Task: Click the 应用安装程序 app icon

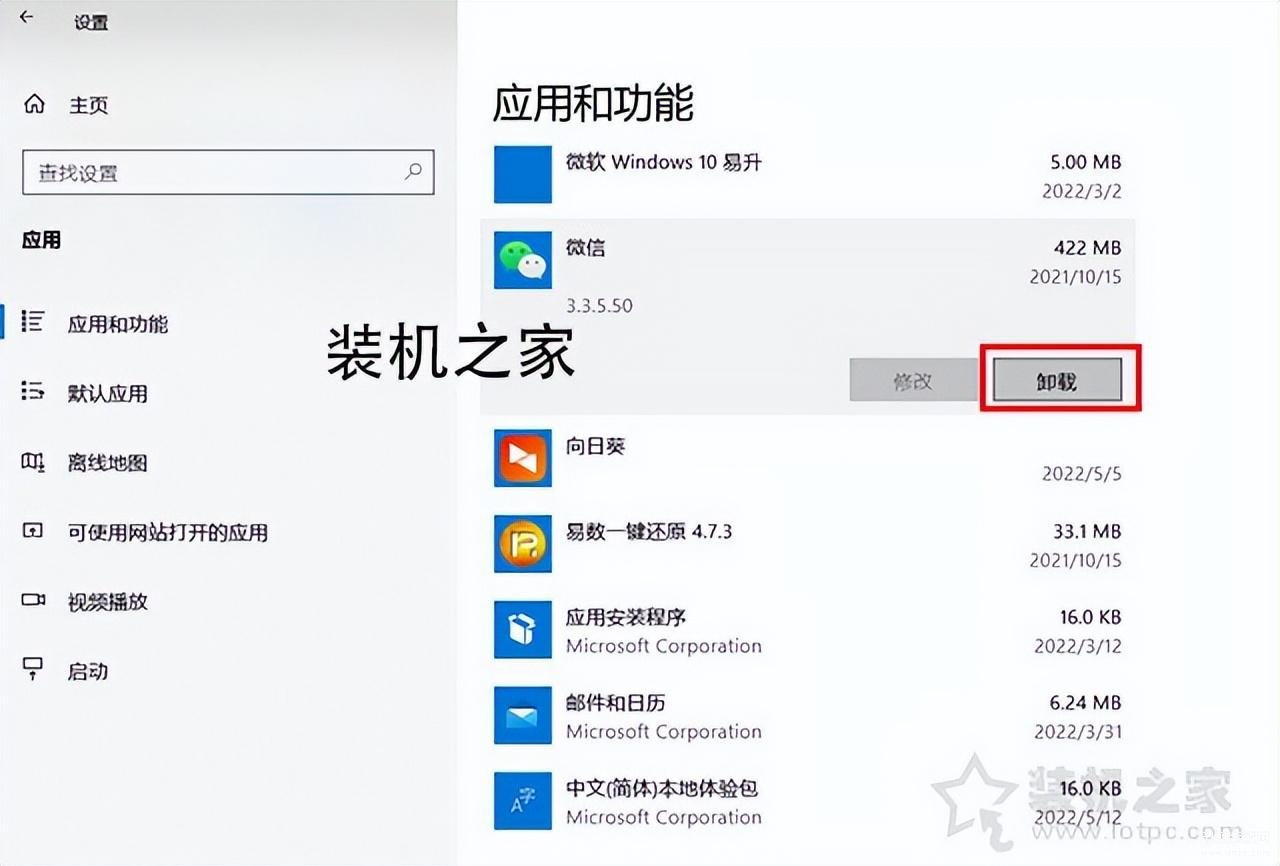Action: (523, 630)
